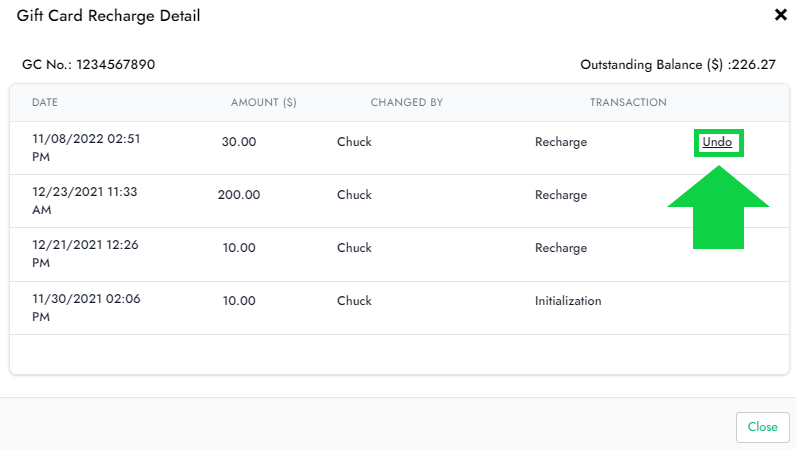The image size is (796, 449).
Task: Click the Gift Card Recharge Detail title
Action: (x=108, y=16)
